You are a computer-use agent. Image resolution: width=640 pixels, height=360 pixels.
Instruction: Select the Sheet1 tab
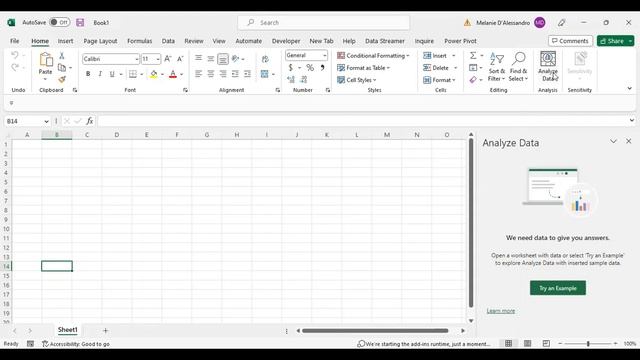[x=67, y=330]
